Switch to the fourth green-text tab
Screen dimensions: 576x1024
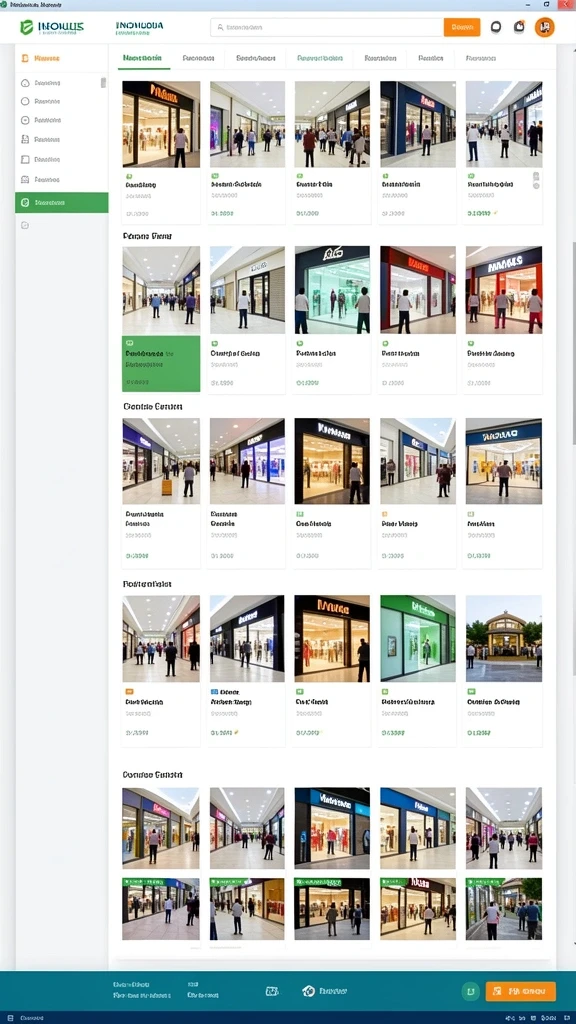coord(320,58)
